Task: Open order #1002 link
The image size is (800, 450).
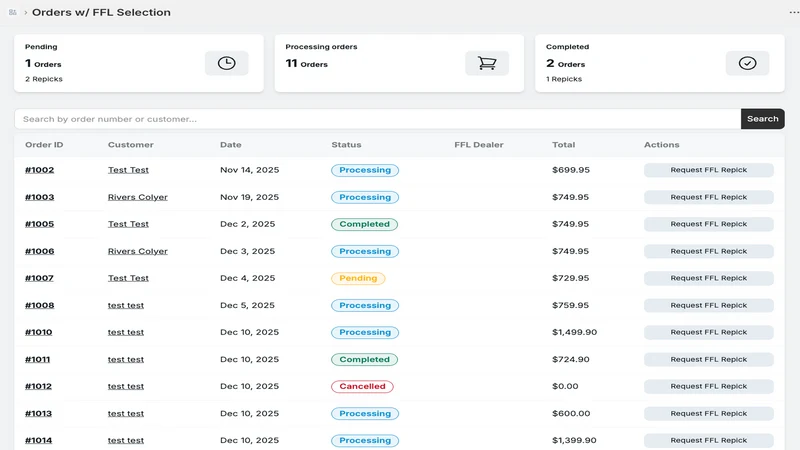Action: tap(39, 170)
